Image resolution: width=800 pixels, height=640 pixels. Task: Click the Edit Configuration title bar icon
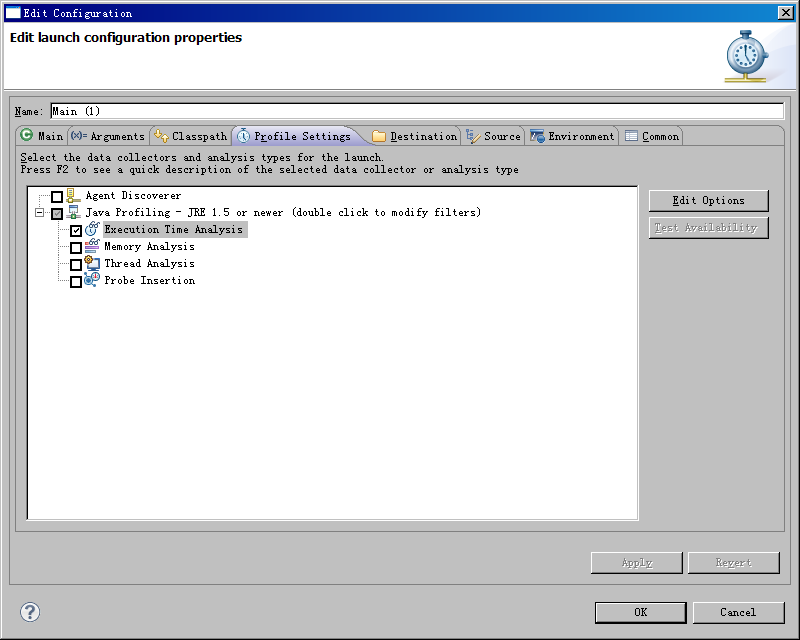point(13,13)
